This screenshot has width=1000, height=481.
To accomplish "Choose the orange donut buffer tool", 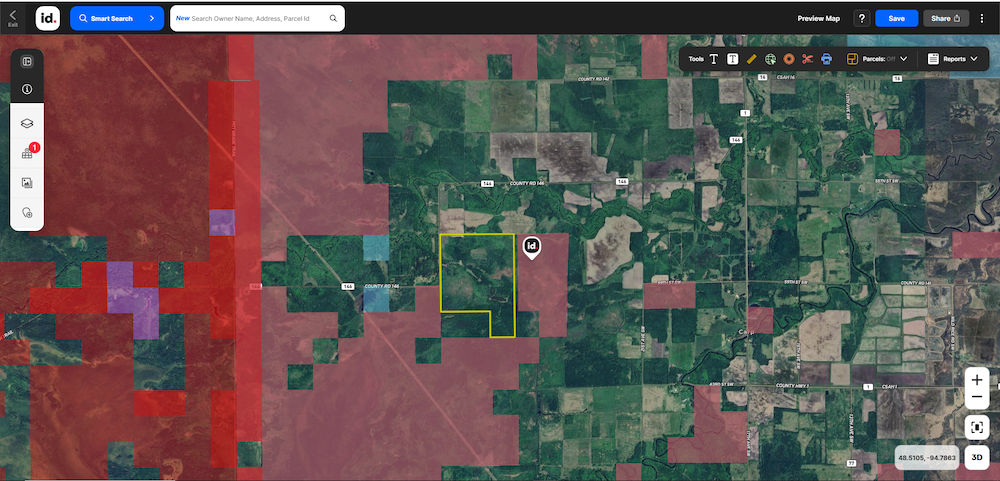I will point(789,59).
